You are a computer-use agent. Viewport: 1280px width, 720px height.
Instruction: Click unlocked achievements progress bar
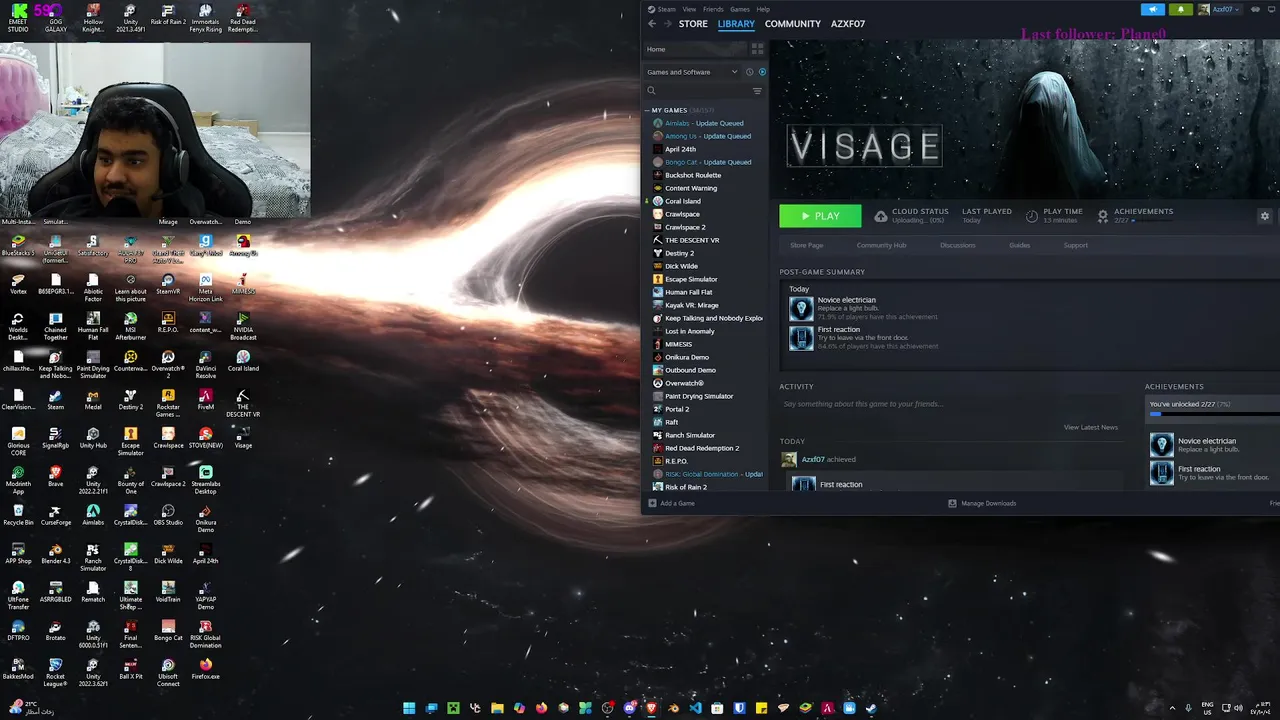1213,413
